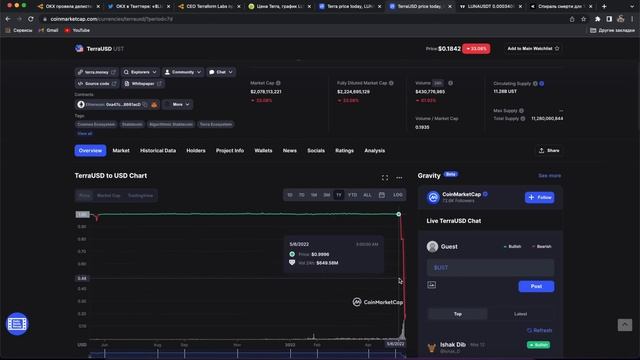Click the TerraUSD coin logo
The height and width of the screenshot is (360, 640).
coord(79,49)
